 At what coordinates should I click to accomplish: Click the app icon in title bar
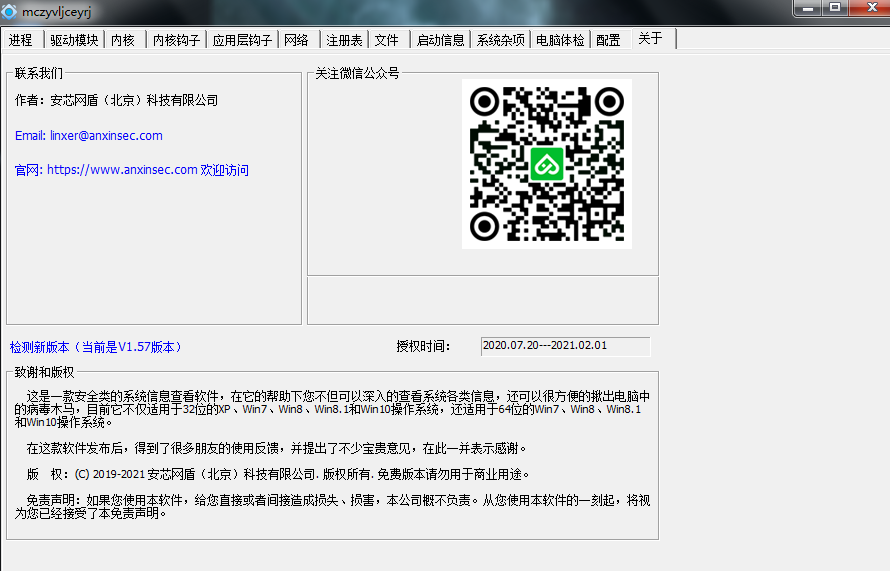coord(9,11)
